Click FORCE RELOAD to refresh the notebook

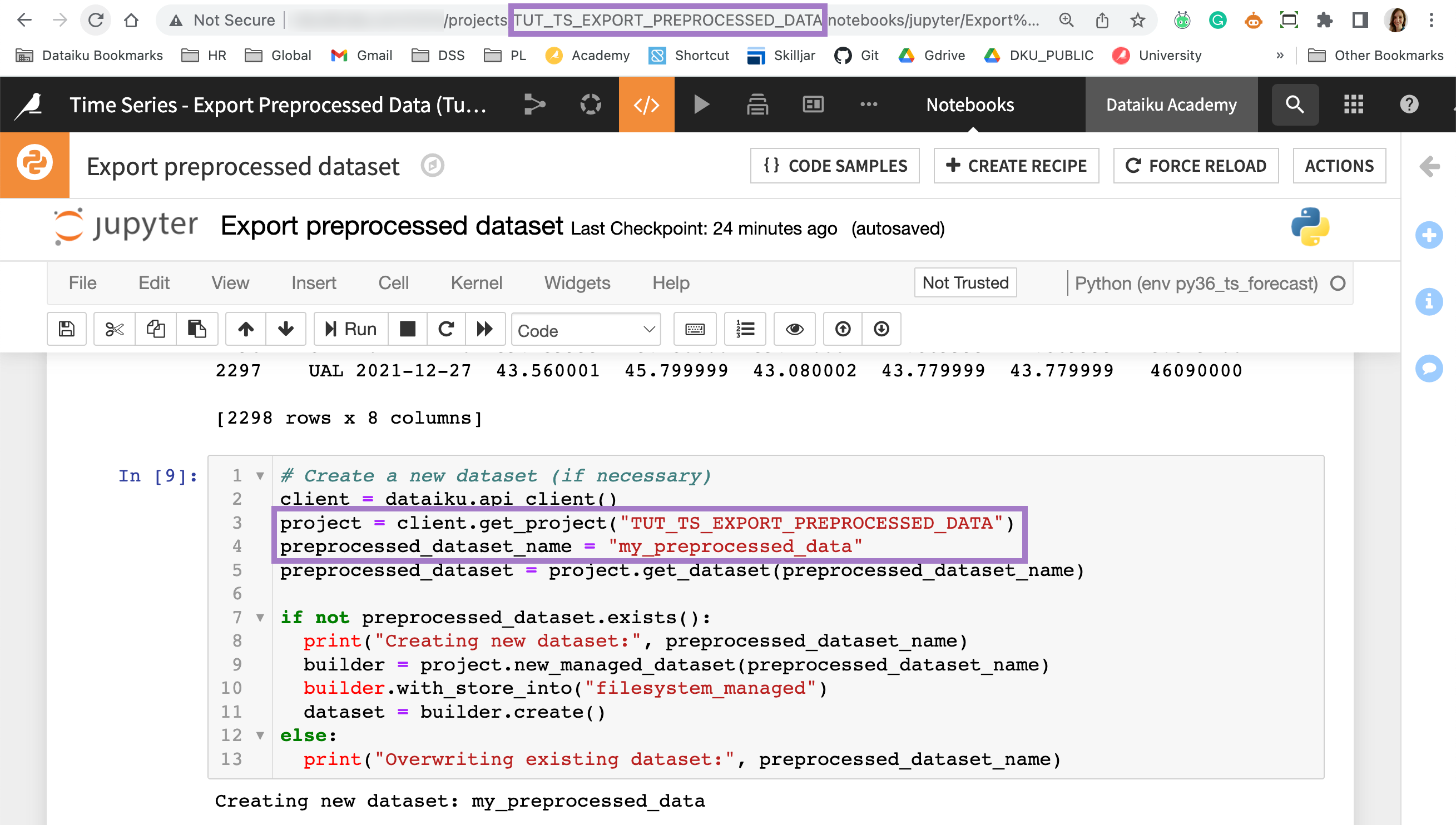pos(1195,166)
